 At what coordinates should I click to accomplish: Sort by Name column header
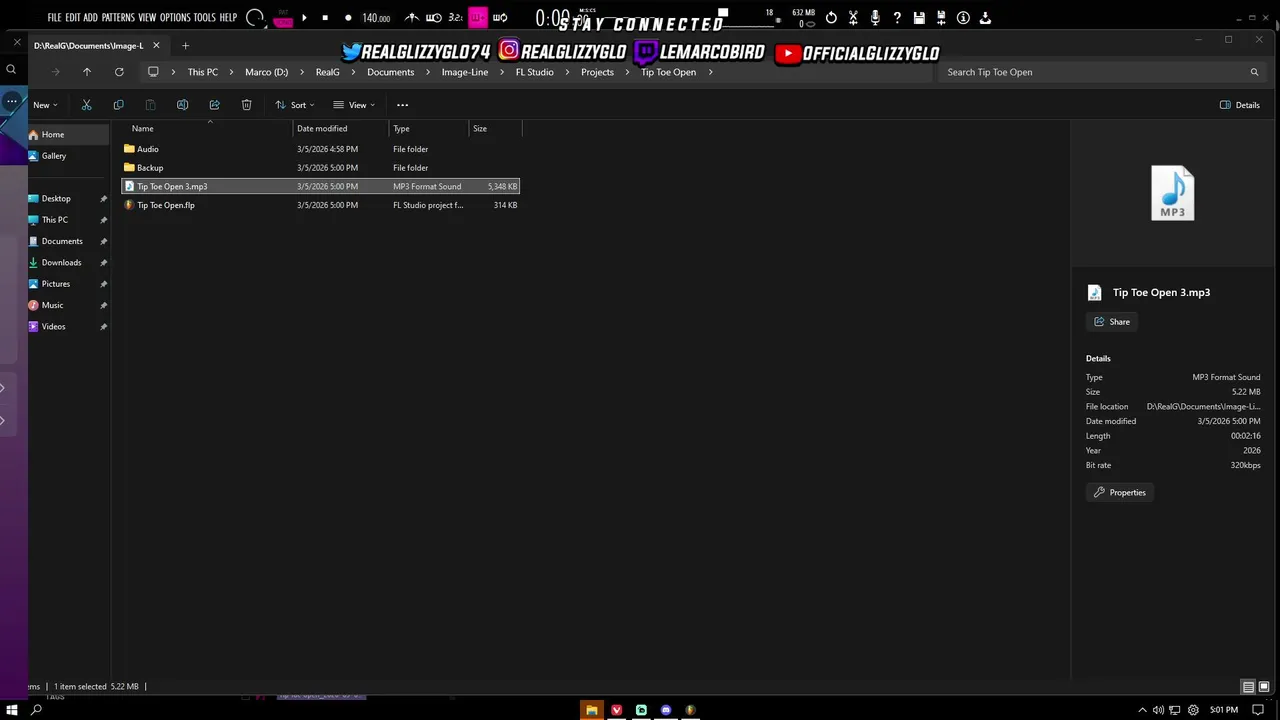[x=143, y=128]
